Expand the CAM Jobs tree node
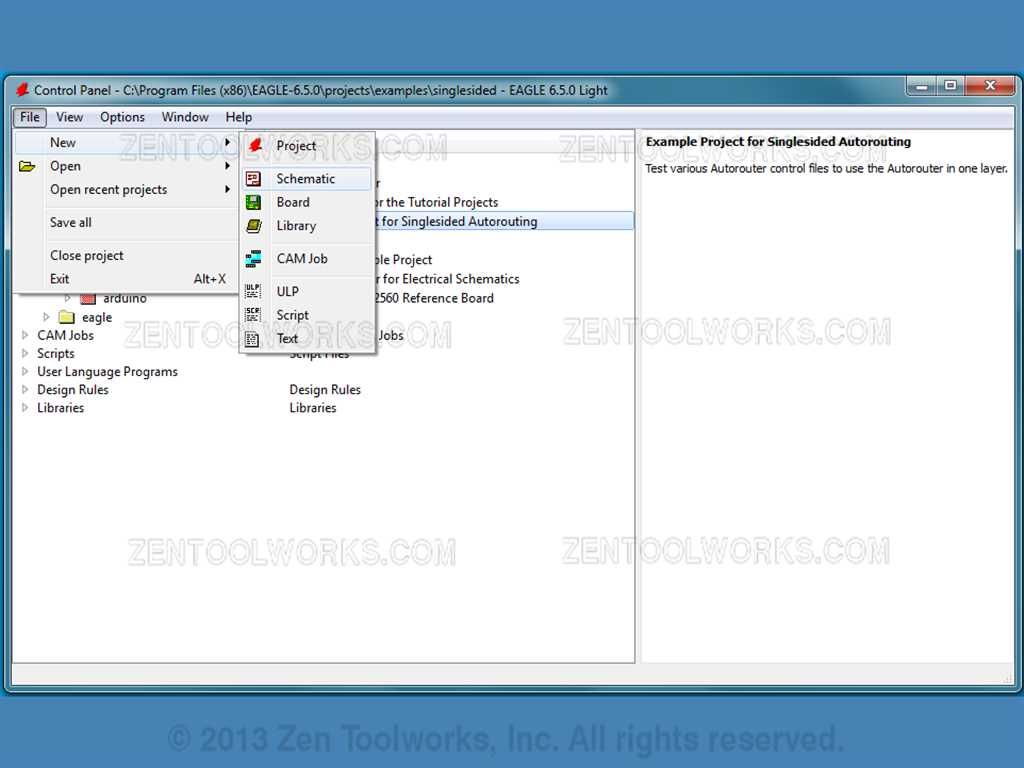The width and height of the screenshot is (1024, 768). click(x=25, y=335)
